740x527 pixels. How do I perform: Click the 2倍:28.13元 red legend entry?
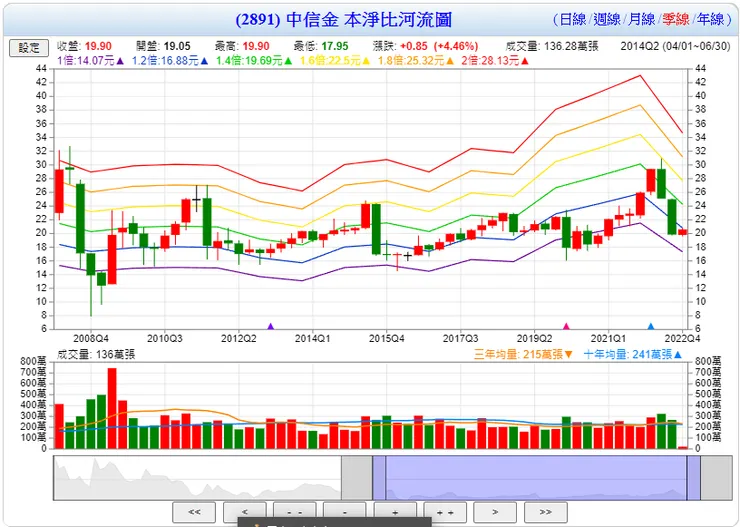click(x=496, y=61)
